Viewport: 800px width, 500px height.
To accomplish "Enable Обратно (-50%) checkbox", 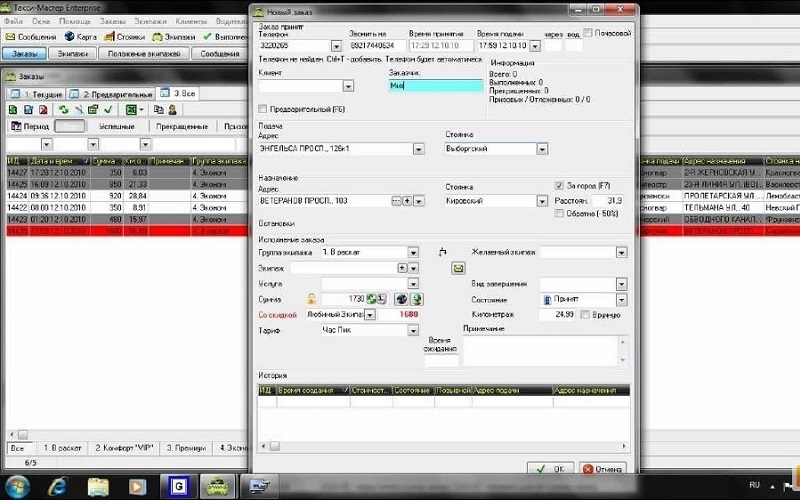I will click(x=559, y=213).
